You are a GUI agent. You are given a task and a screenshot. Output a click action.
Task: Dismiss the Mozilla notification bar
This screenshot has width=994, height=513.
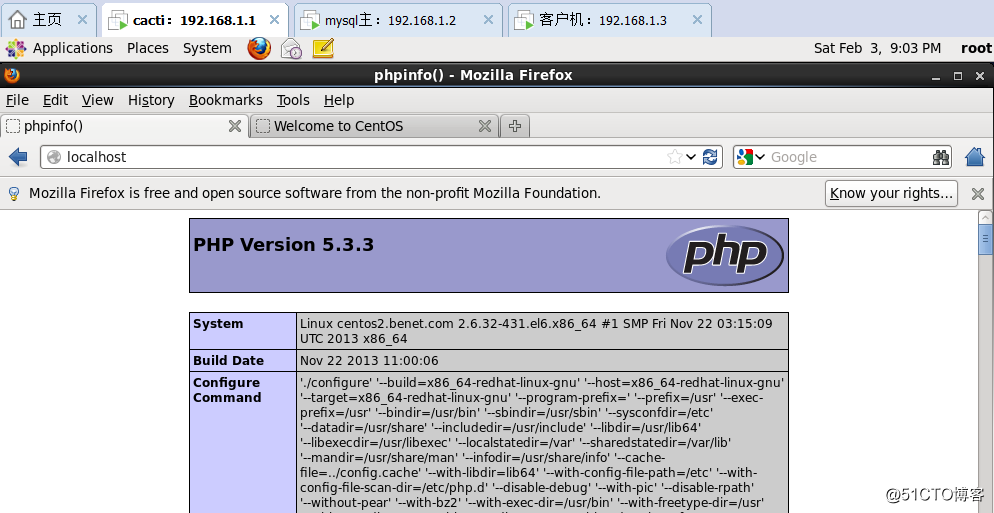[978, 193]
